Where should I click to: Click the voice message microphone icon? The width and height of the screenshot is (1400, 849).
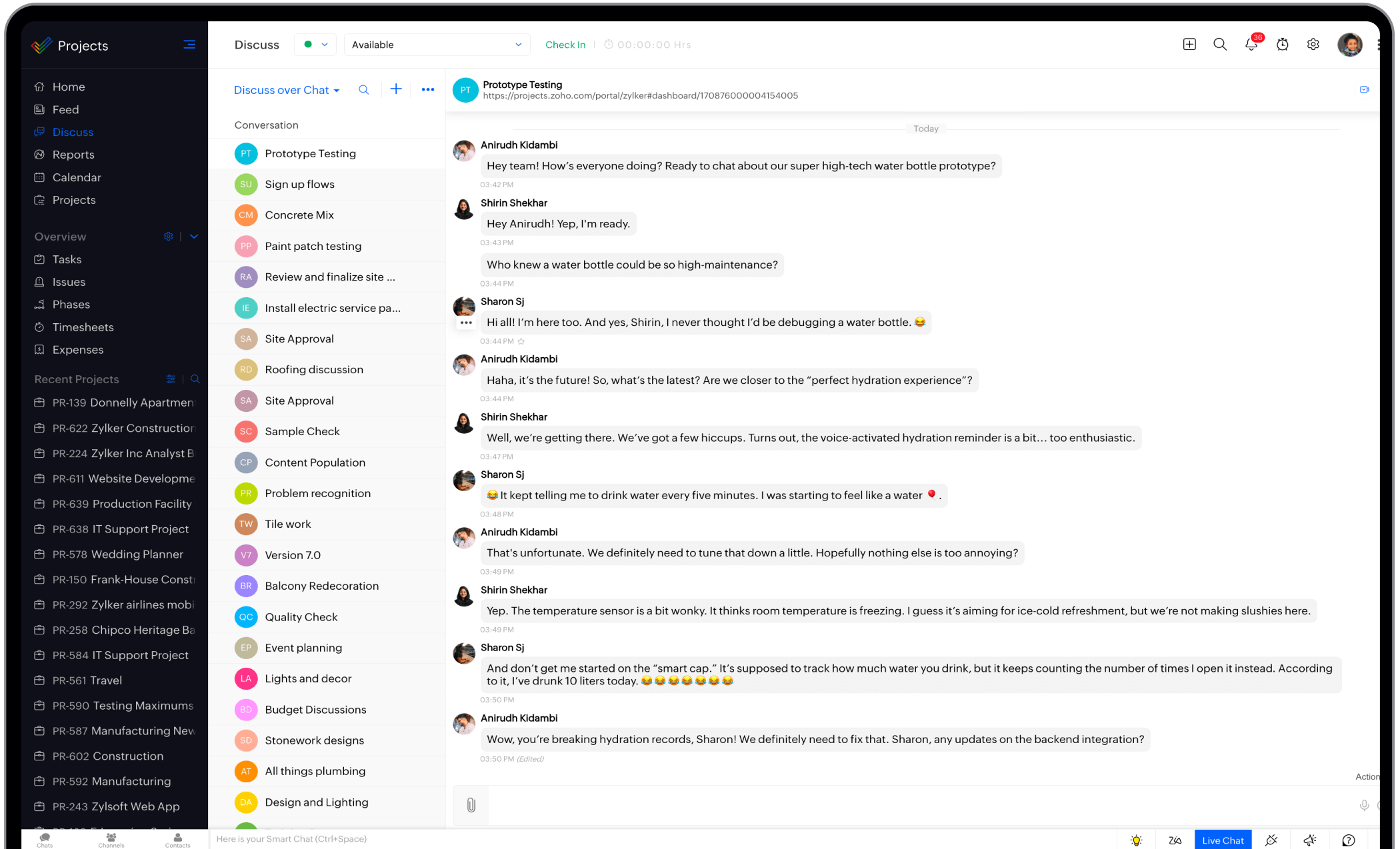pyautogui.click(x=1365, y=805)
